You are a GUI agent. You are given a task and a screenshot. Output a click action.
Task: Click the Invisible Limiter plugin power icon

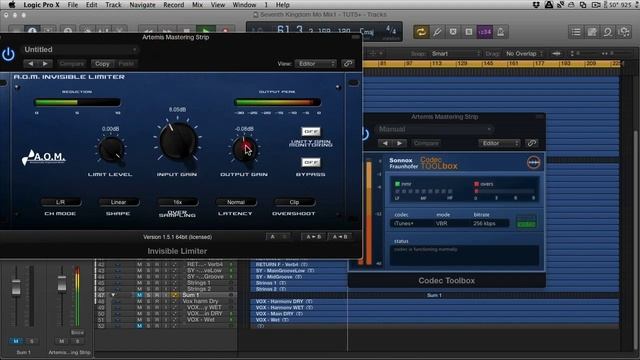(8, 54)
